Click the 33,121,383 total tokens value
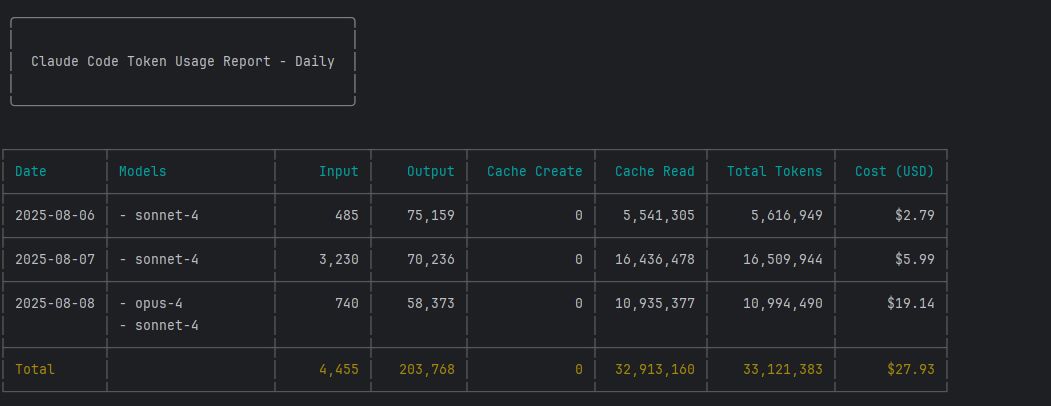Image resolution: width=1051 pixels, height=406 pixels. 782,369
